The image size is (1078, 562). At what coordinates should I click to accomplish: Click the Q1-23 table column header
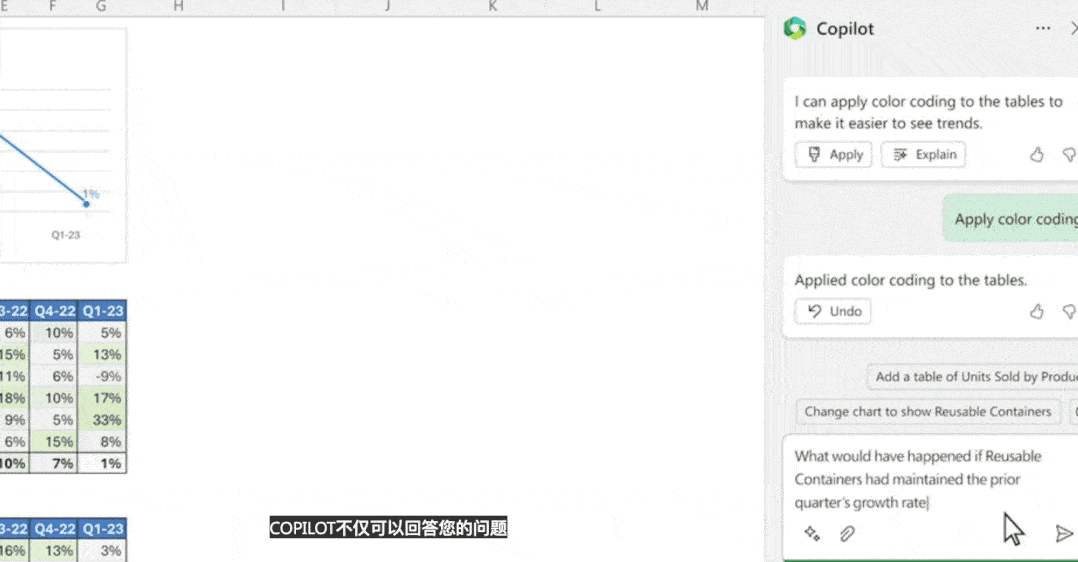(102, 311)
